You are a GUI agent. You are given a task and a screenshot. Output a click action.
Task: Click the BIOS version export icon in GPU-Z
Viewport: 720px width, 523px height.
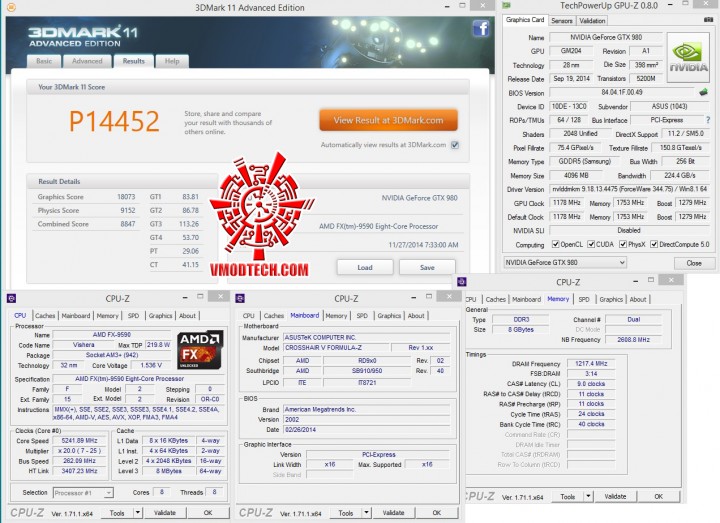pos(703,92)
